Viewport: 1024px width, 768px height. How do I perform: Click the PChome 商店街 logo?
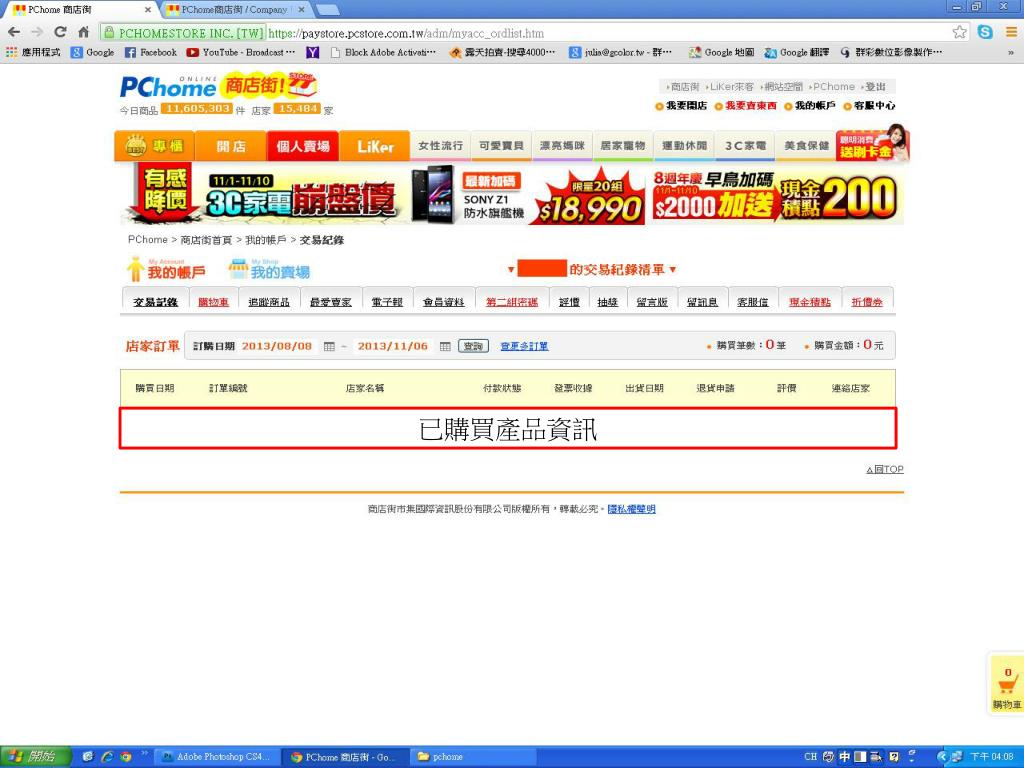pyautogui.click(x=219, y=87)
